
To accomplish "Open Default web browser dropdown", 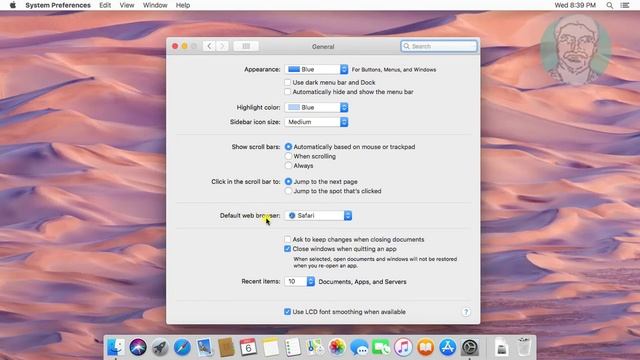I will click(318, 216).
